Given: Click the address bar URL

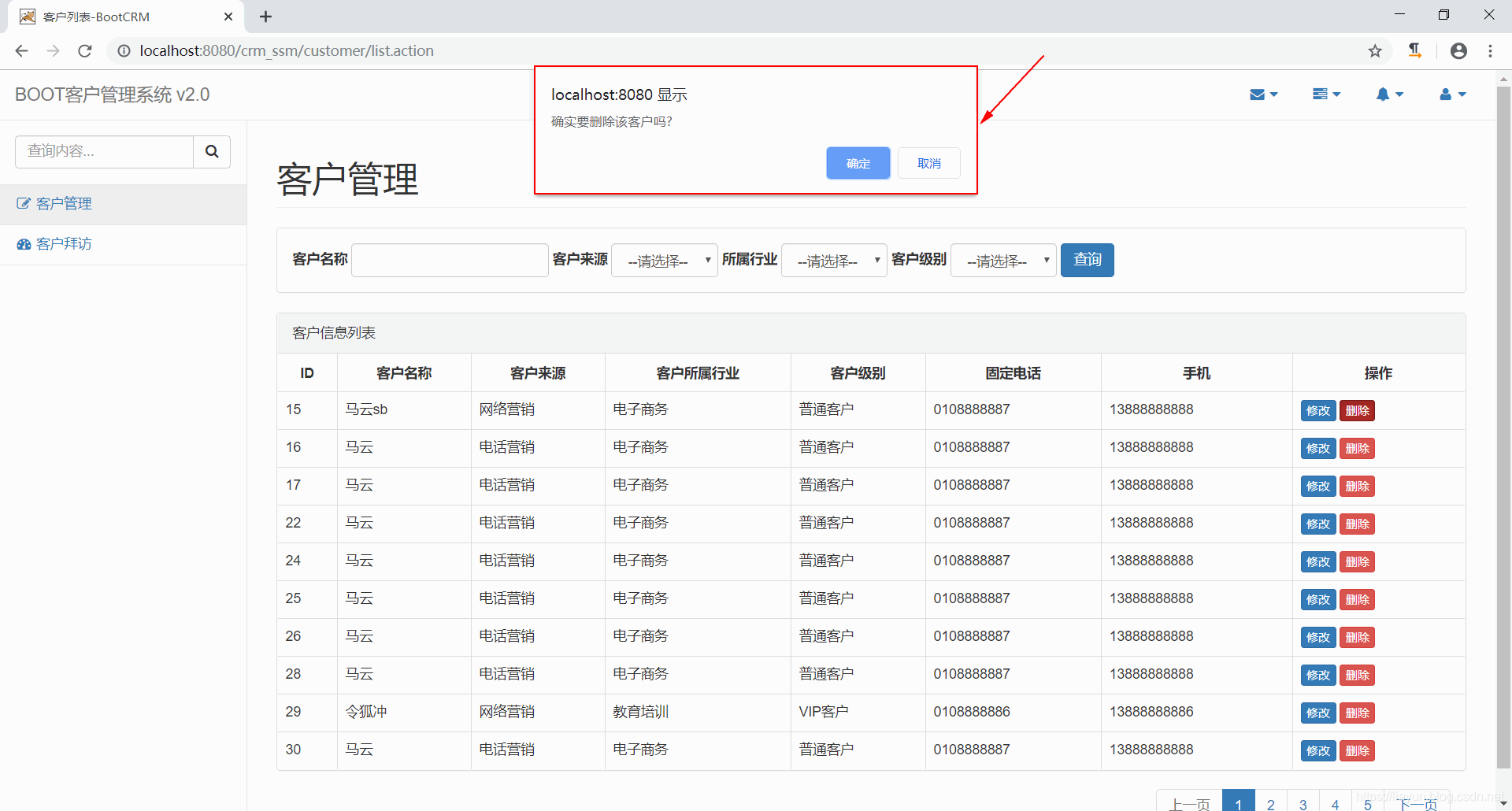Looking at the screenshot, I should click(x=287, y=51).
